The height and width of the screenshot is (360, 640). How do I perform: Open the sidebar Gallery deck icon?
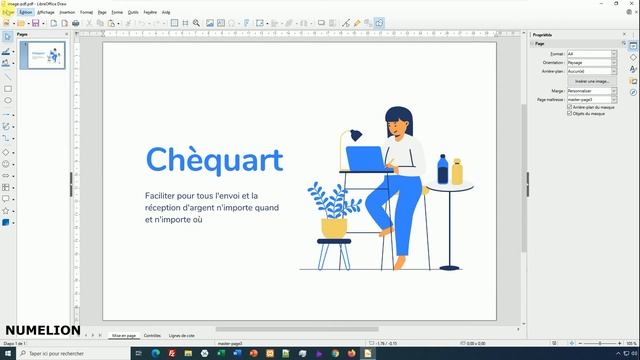(x=633, y=81)
